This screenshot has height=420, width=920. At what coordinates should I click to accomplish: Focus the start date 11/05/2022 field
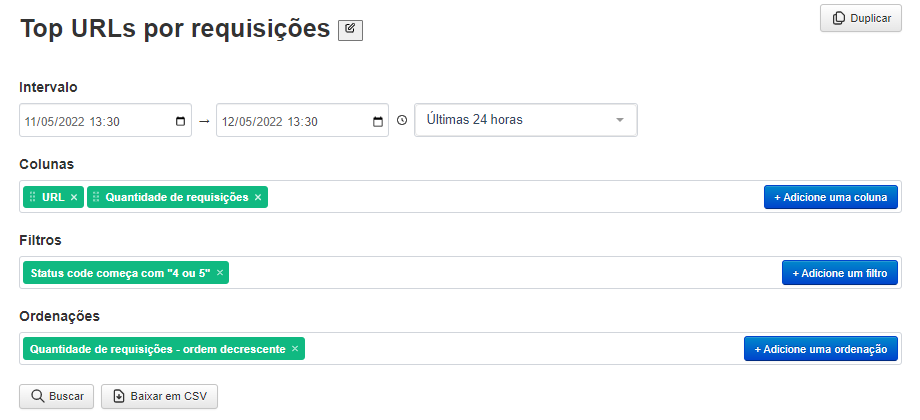(106, 120)
